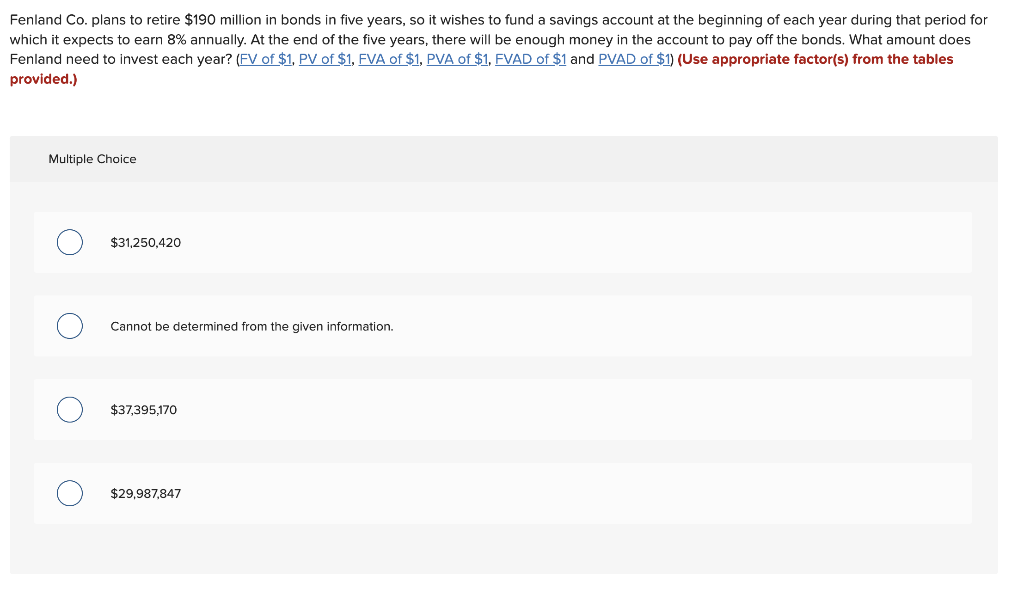Pick the radio button for $29,987,847
Screen dimensions: 1024x601
70,493
